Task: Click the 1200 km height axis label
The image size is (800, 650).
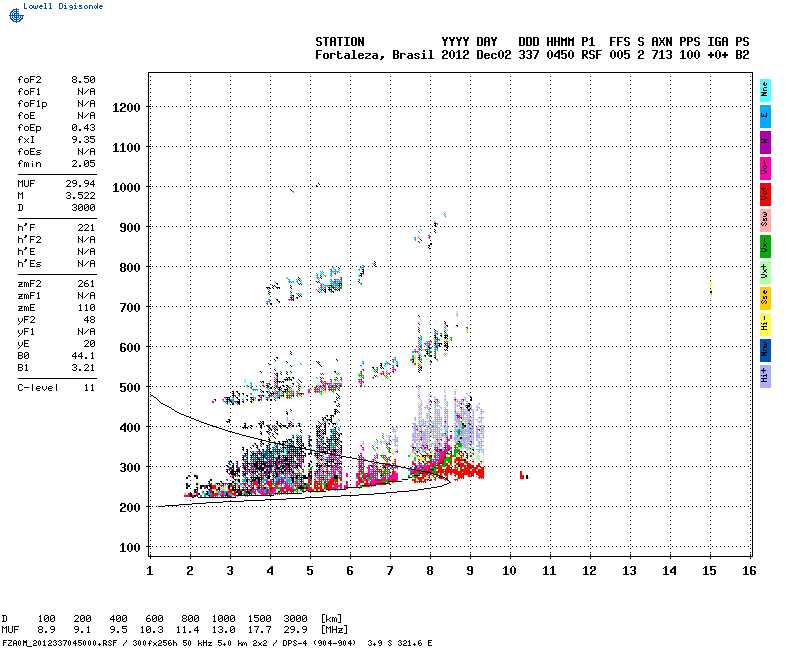Action: tap(126, 108)
